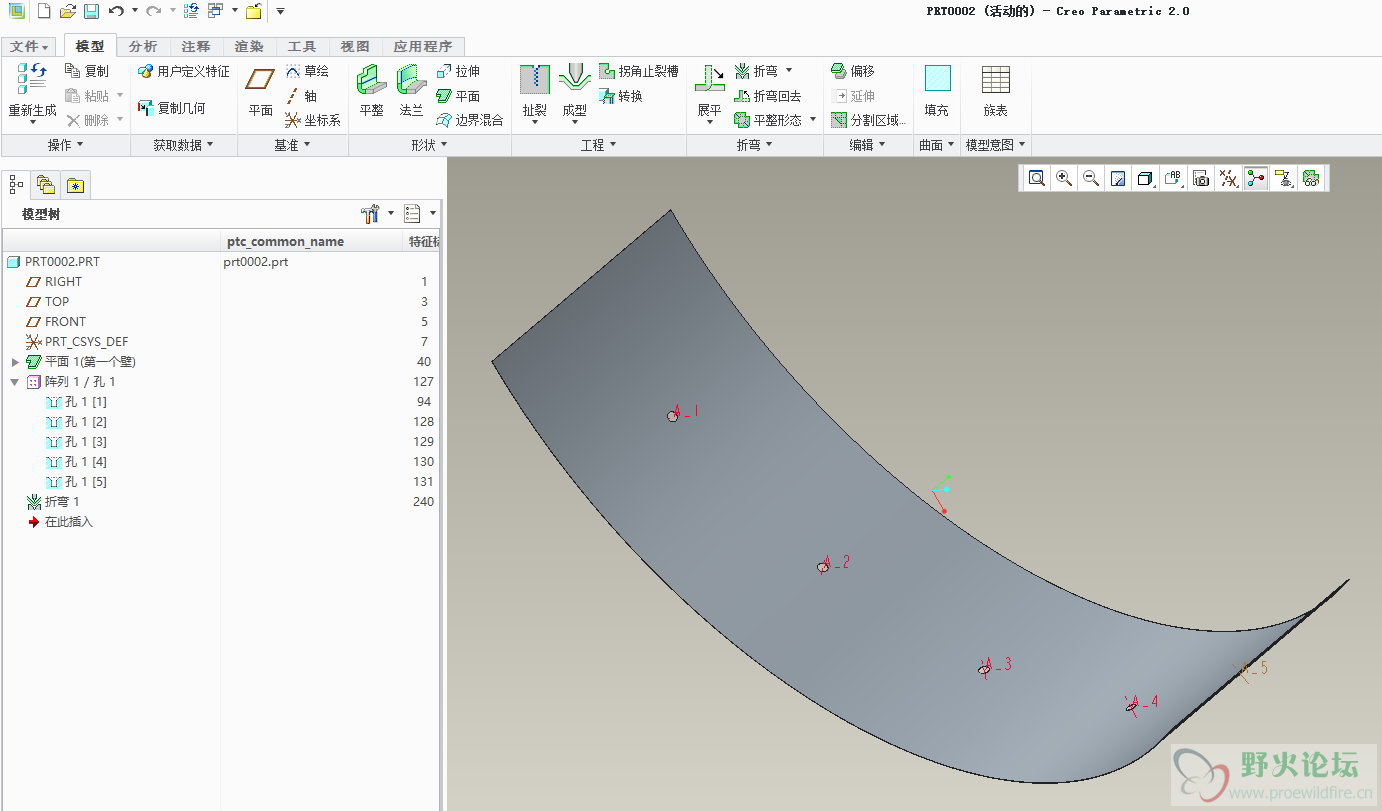Click the Rip (扯裂) tool icon
The image size is (1382, 811).
tap(535, 79)
